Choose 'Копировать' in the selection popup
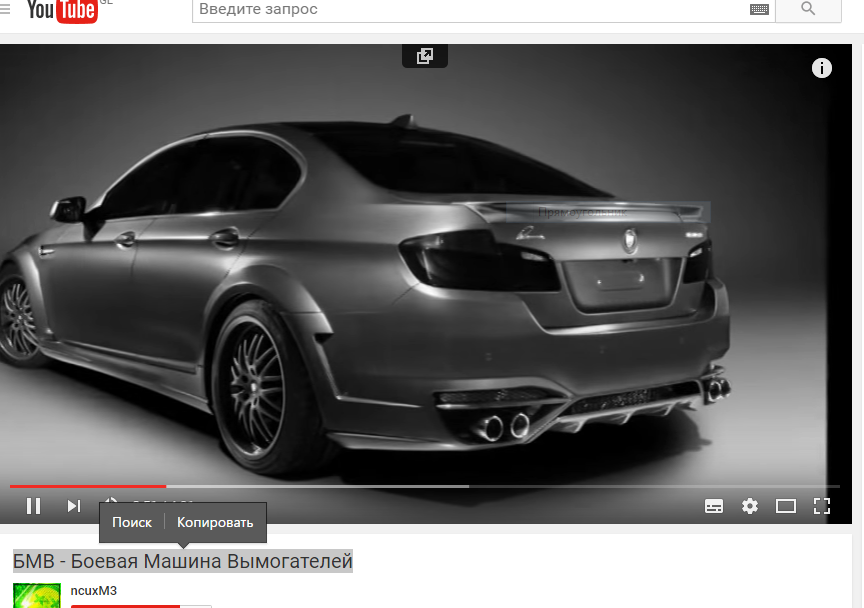The width and height of the screenshot is (864, 608). coord(215,523)
